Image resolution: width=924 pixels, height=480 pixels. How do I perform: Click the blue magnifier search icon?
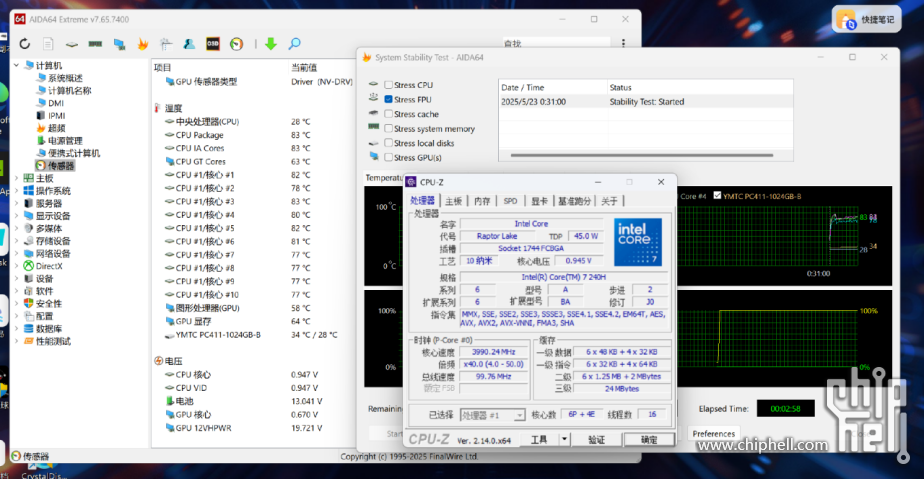(294, 44)
